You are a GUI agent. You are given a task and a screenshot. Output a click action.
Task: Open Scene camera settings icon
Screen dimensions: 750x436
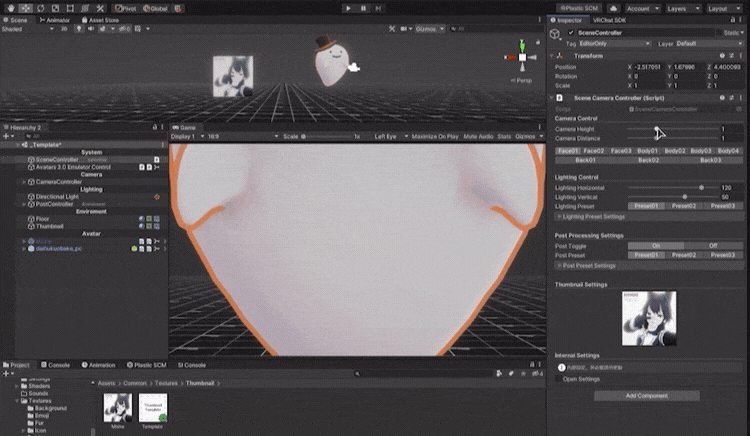[x=405, y=29]
